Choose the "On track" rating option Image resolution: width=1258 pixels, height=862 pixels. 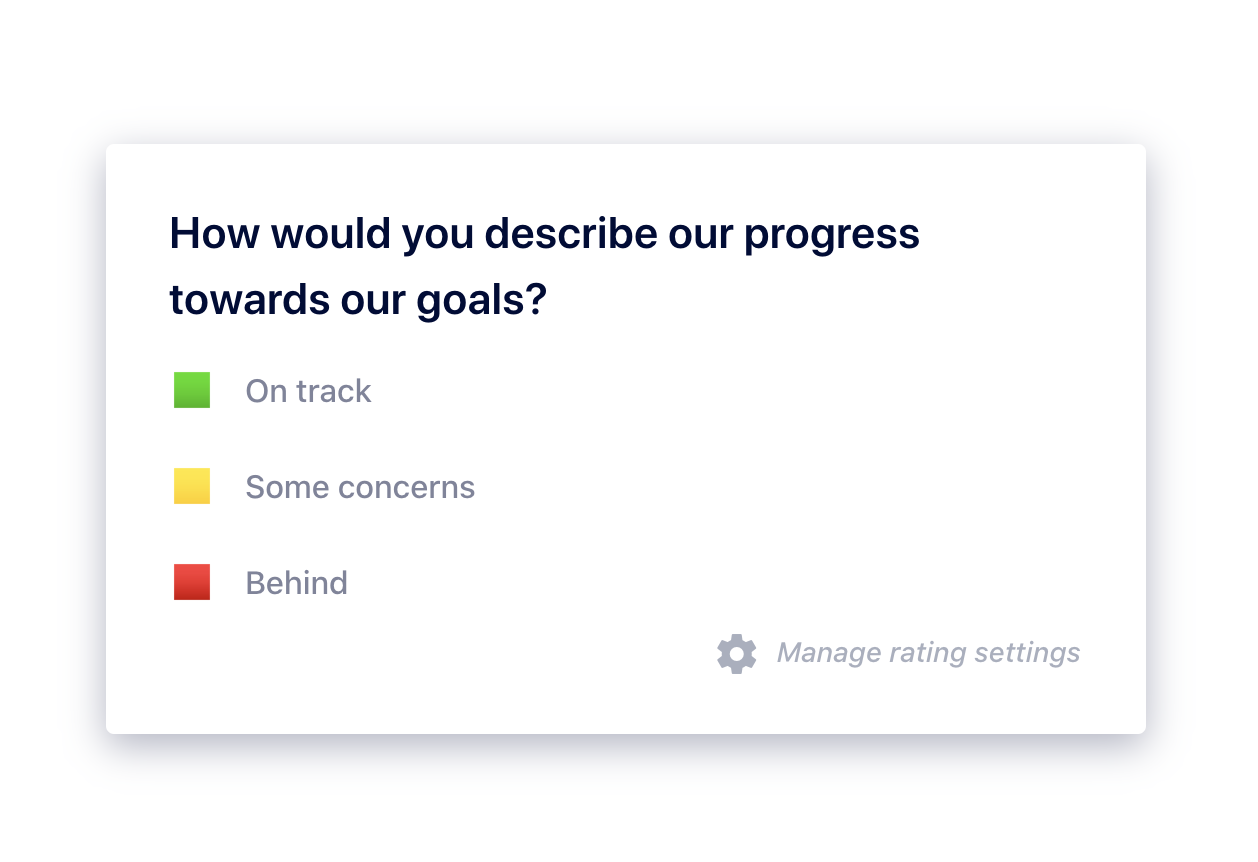[273, 390]
